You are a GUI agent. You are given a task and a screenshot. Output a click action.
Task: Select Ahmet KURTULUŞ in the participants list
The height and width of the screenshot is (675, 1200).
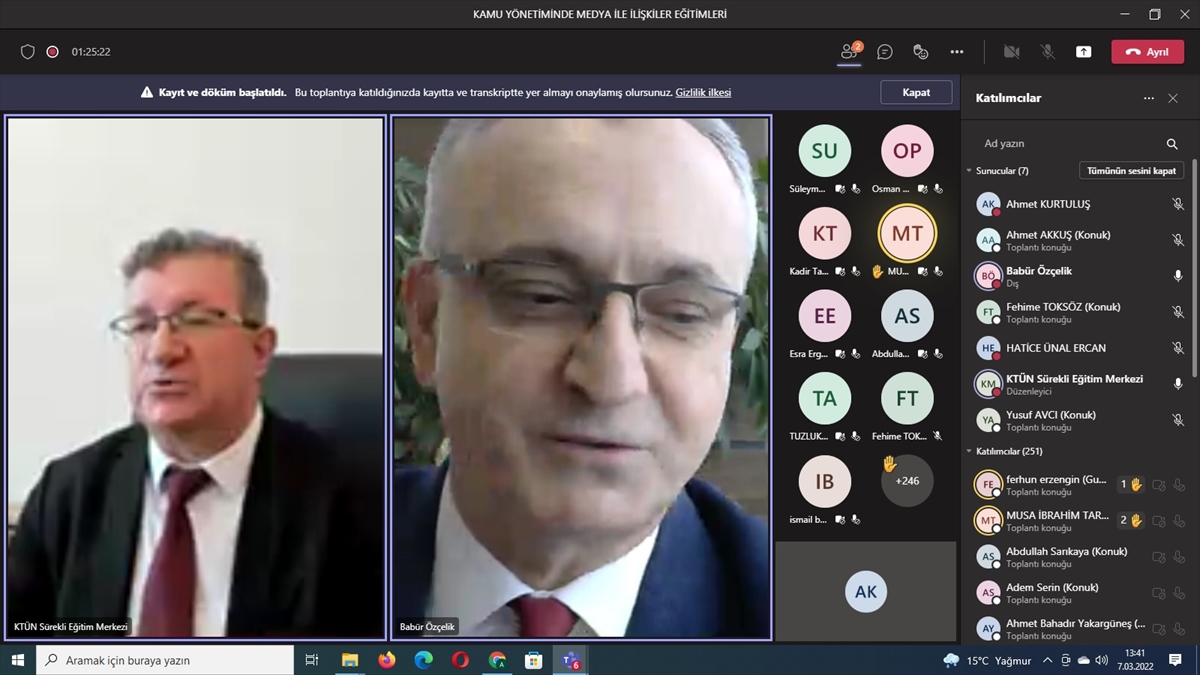[x=1048, y=204]
